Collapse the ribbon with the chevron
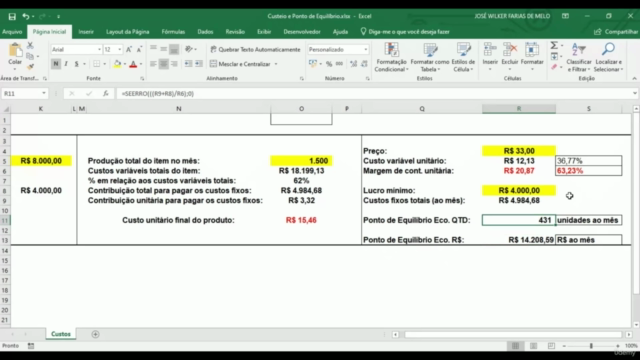The height and width of the screenshot is (360, 640). [x=634, y=78]
